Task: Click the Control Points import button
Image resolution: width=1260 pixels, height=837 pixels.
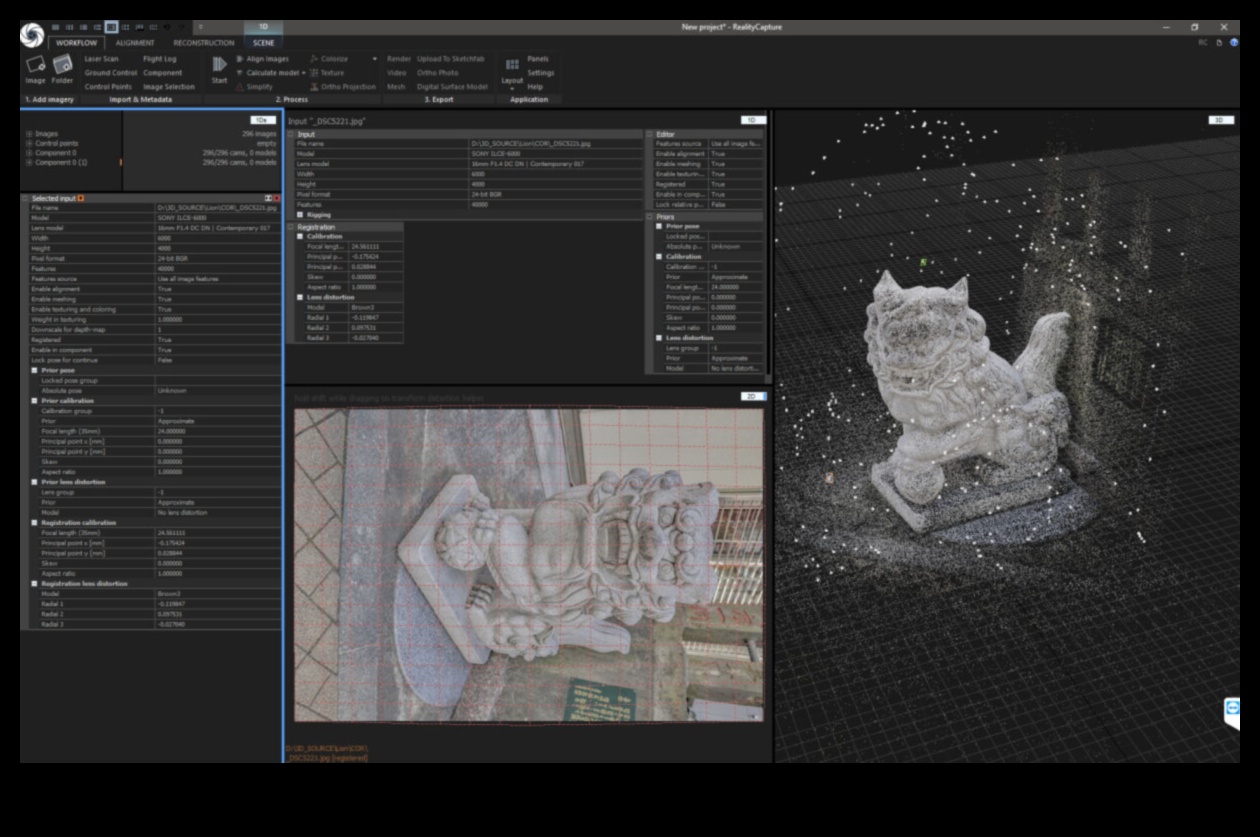Action: 108,87
